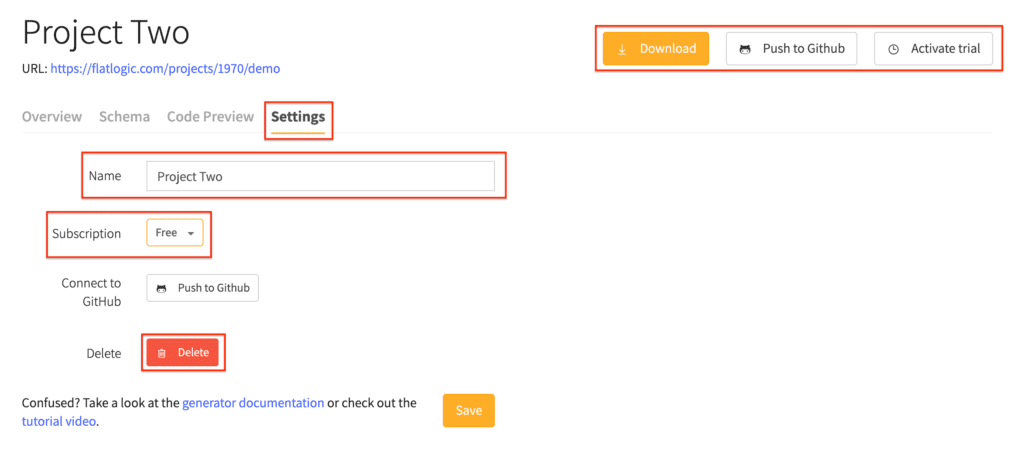Open the generator documentation link
This screenshot has height=450, width=1024.
pos(253,403)
